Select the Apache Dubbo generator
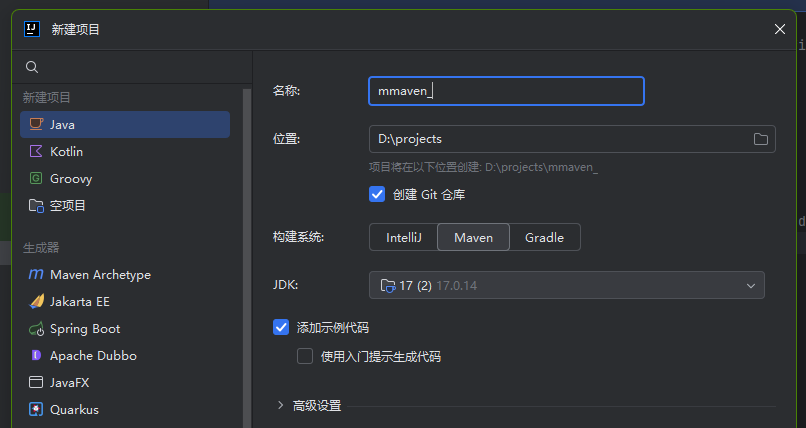 pos(92,355)
